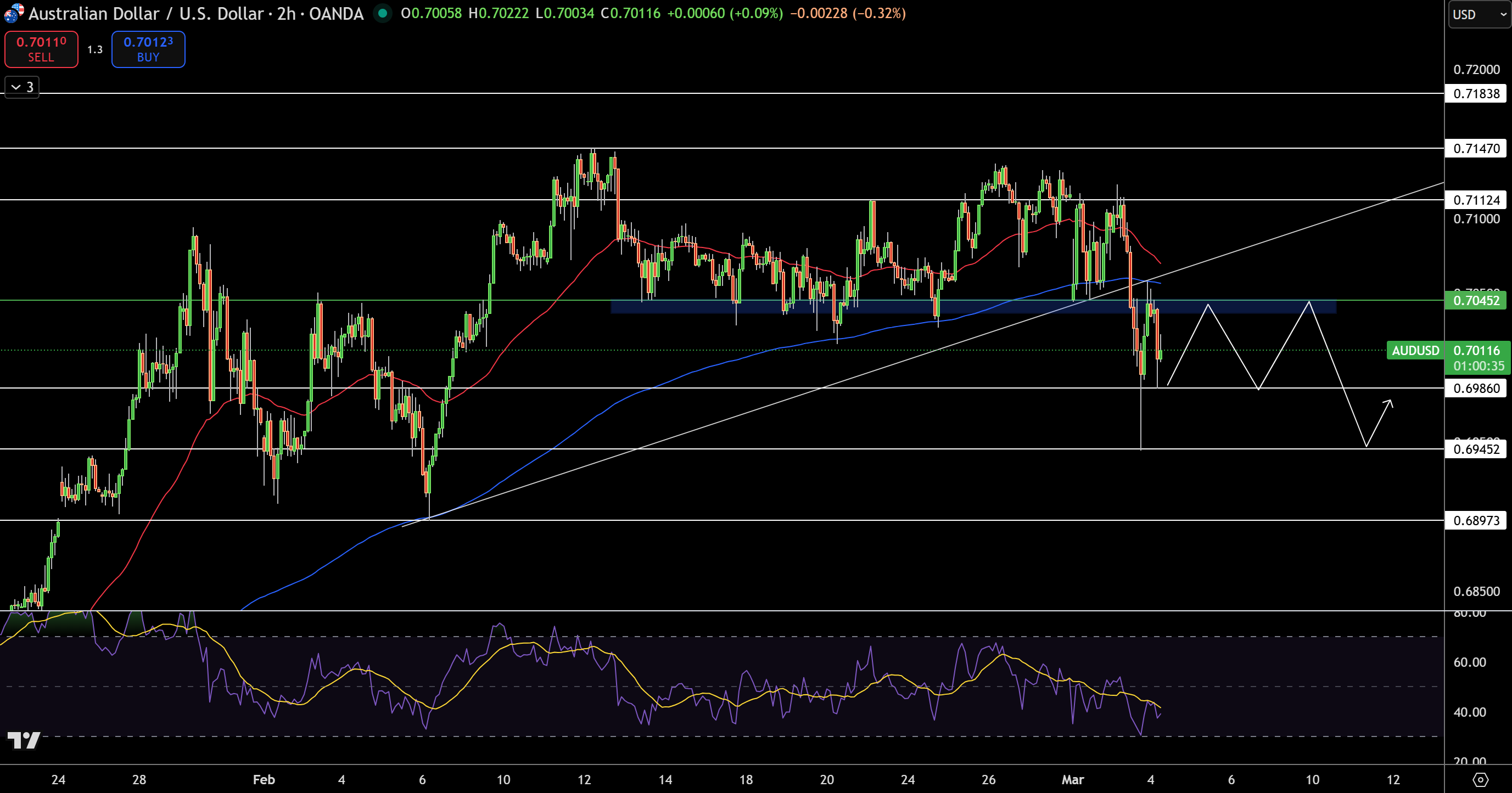Select the blue support zone rectangle

pyautogui.click(x=973, y=307)
